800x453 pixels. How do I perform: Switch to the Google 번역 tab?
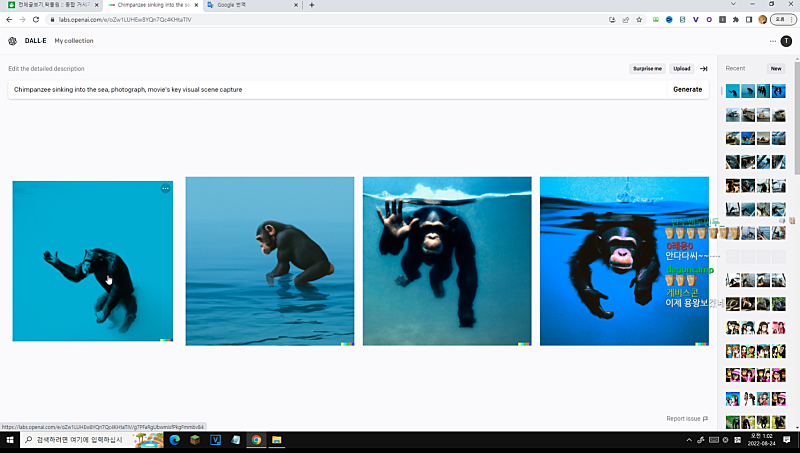point(240,5)
